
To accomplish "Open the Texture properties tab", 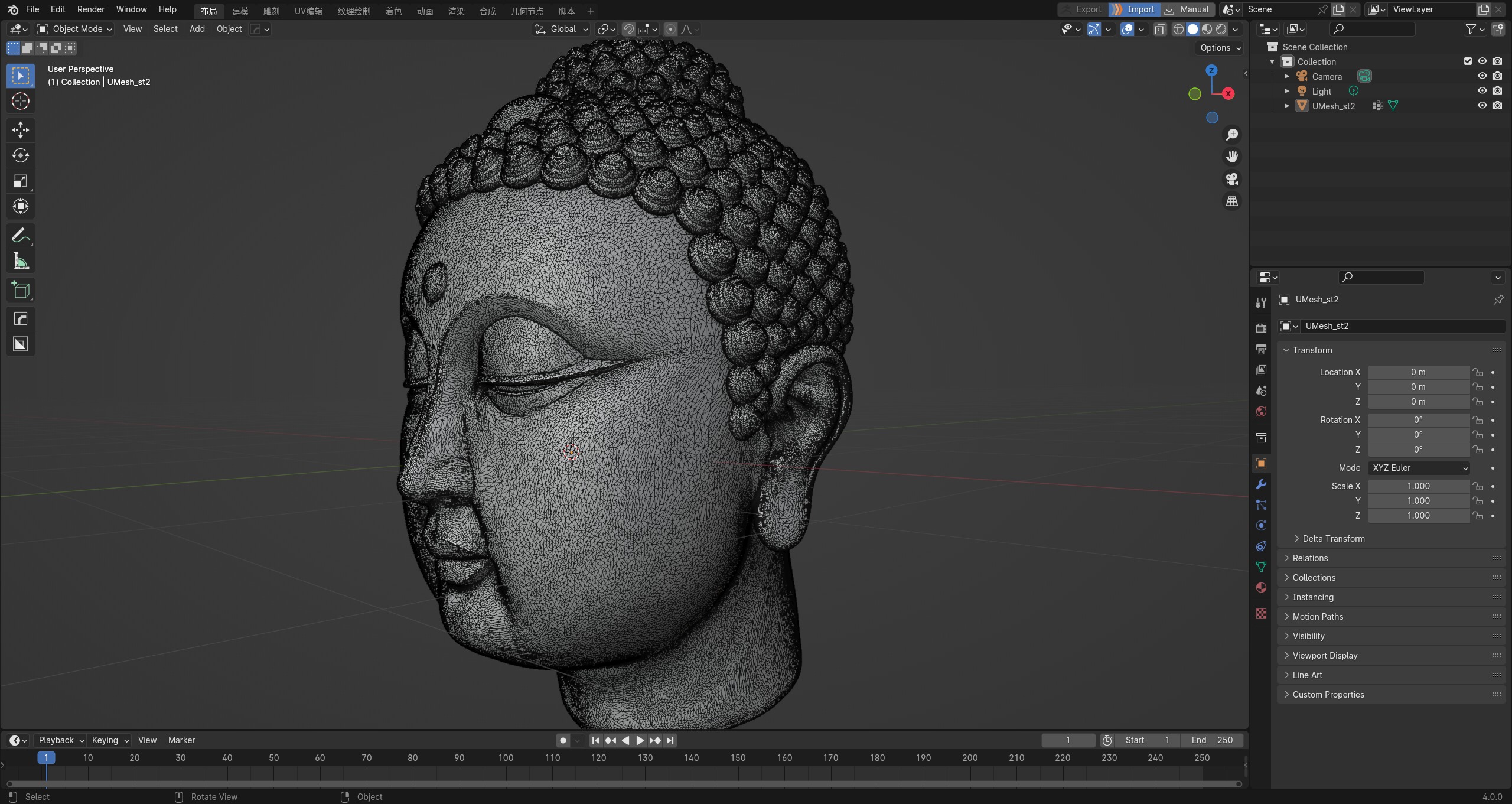I will tap(1261, 614).
